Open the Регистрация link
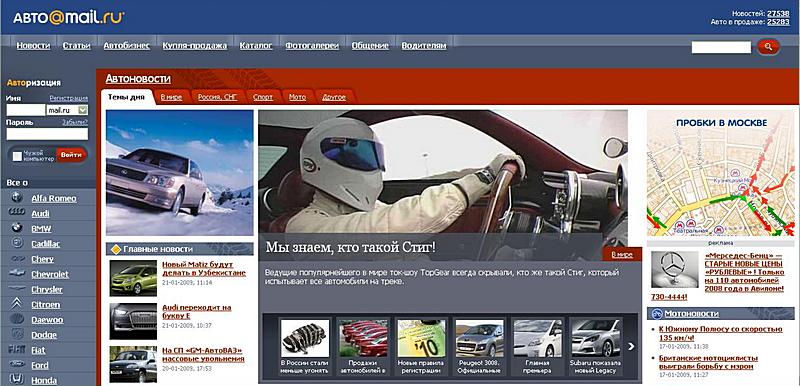 click(x=68, y=98)
